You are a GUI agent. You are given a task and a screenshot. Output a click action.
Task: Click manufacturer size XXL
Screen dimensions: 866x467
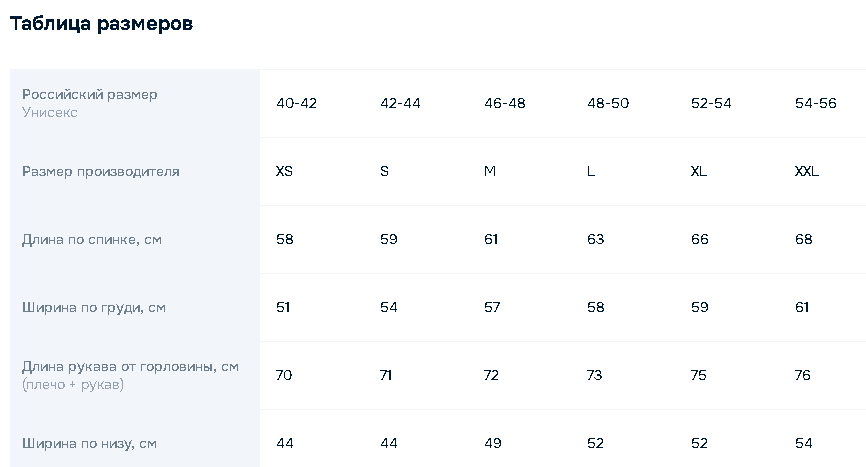(806, 171)
